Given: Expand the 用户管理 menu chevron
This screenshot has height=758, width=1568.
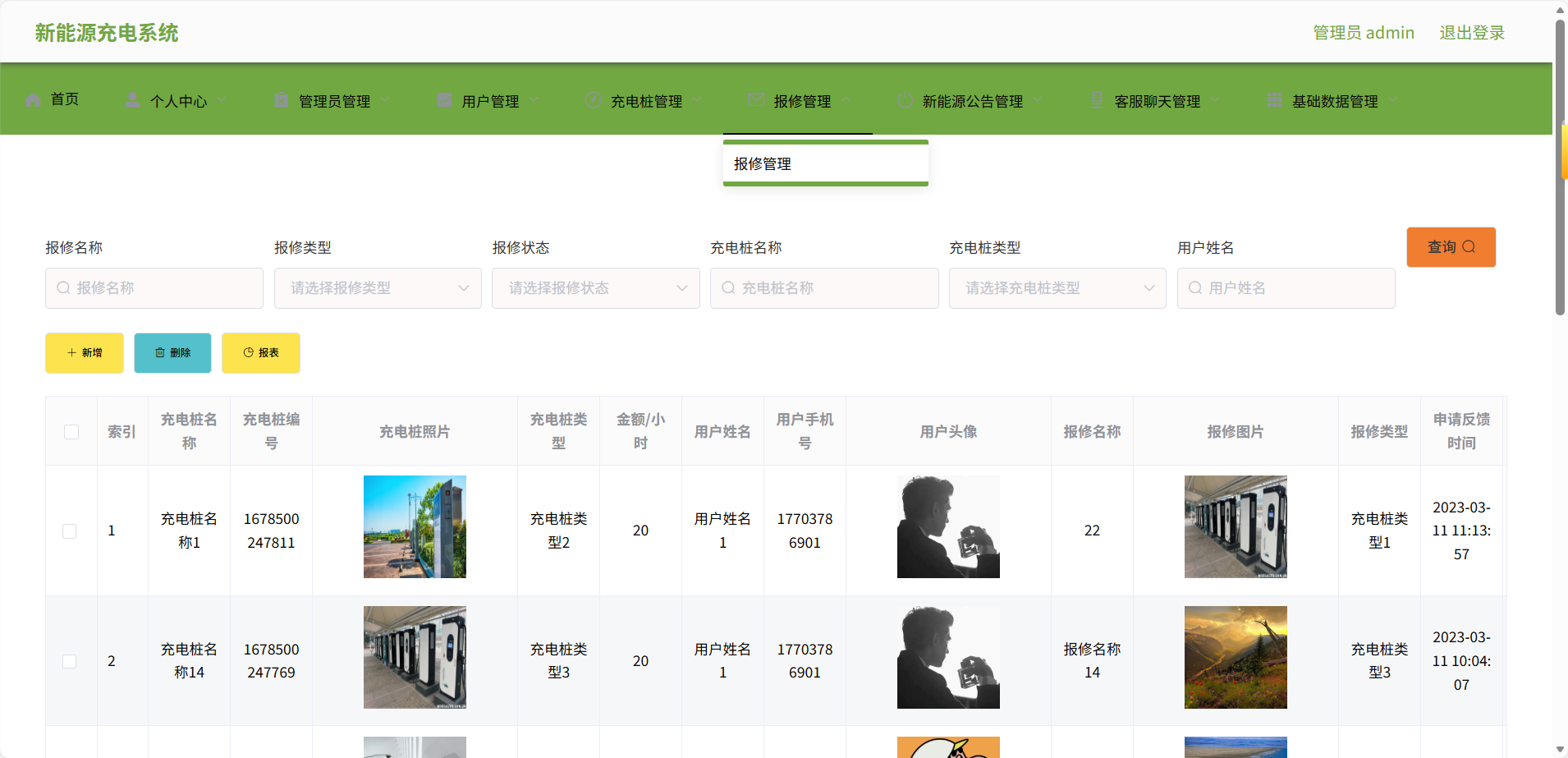Looking at the screenshot, I should (x=534, y=100).
